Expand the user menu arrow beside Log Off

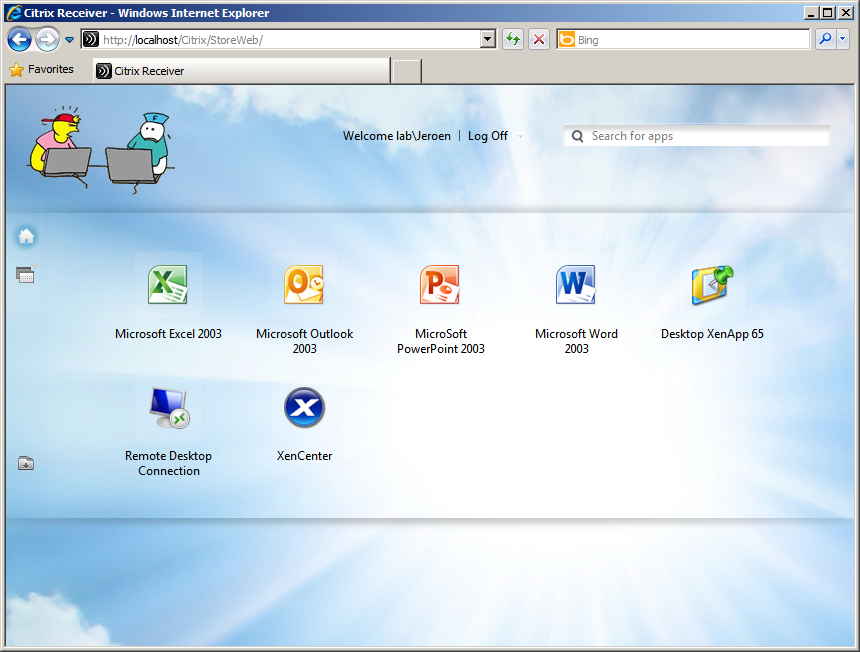(520, 137)
